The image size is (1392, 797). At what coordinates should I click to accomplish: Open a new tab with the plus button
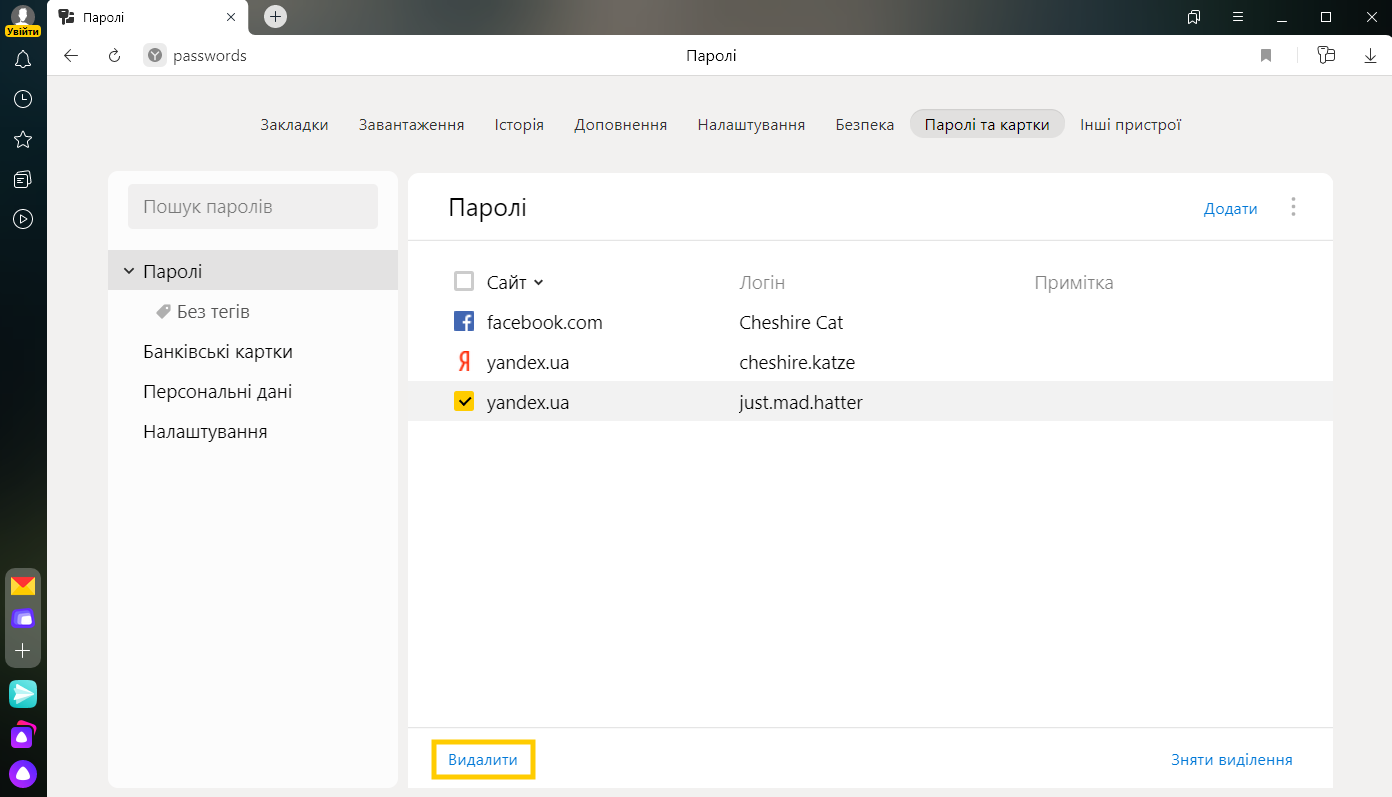pyautogui.click(x=276, y=17)
